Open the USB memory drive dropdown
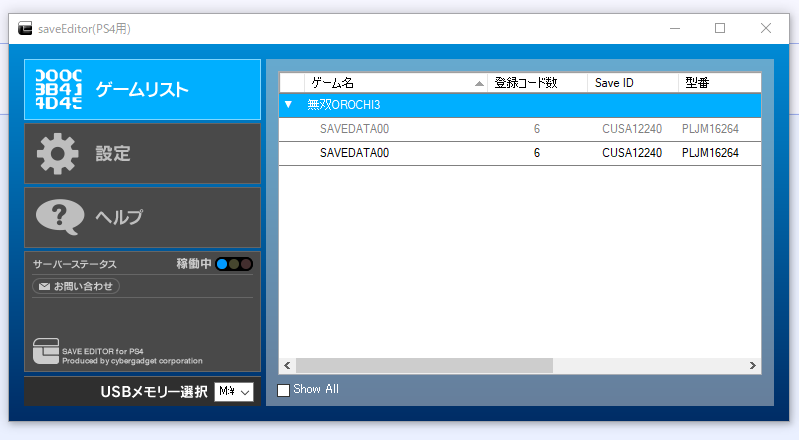 [235, 392]
